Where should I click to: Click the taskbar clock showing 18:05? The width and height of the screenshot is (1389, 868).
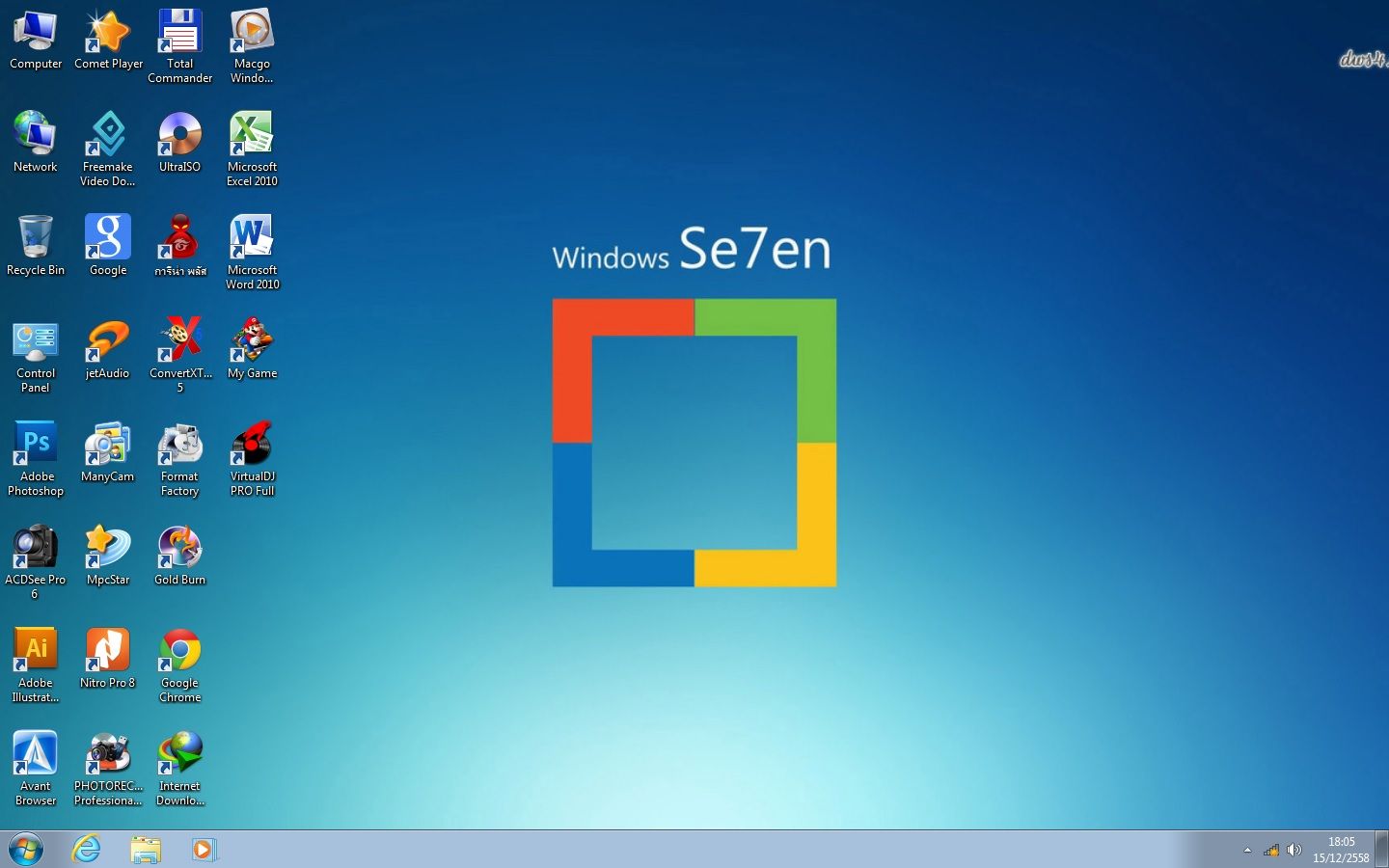pyautogui.click(x=1341, y=850)
